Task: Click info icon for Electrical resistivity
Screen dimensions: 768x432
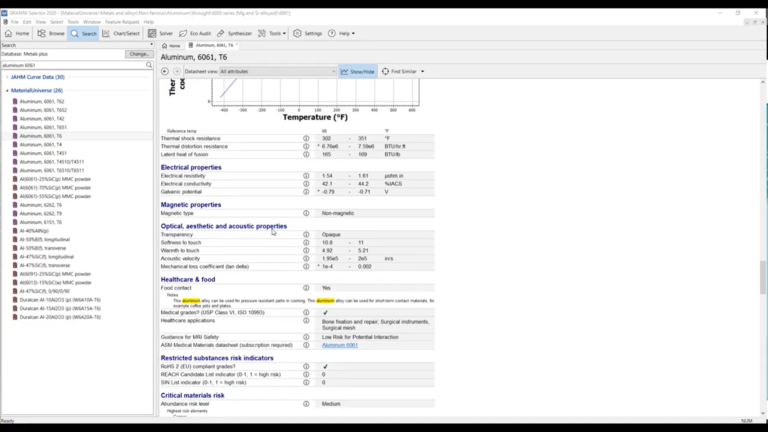Action: coord(306,176)
